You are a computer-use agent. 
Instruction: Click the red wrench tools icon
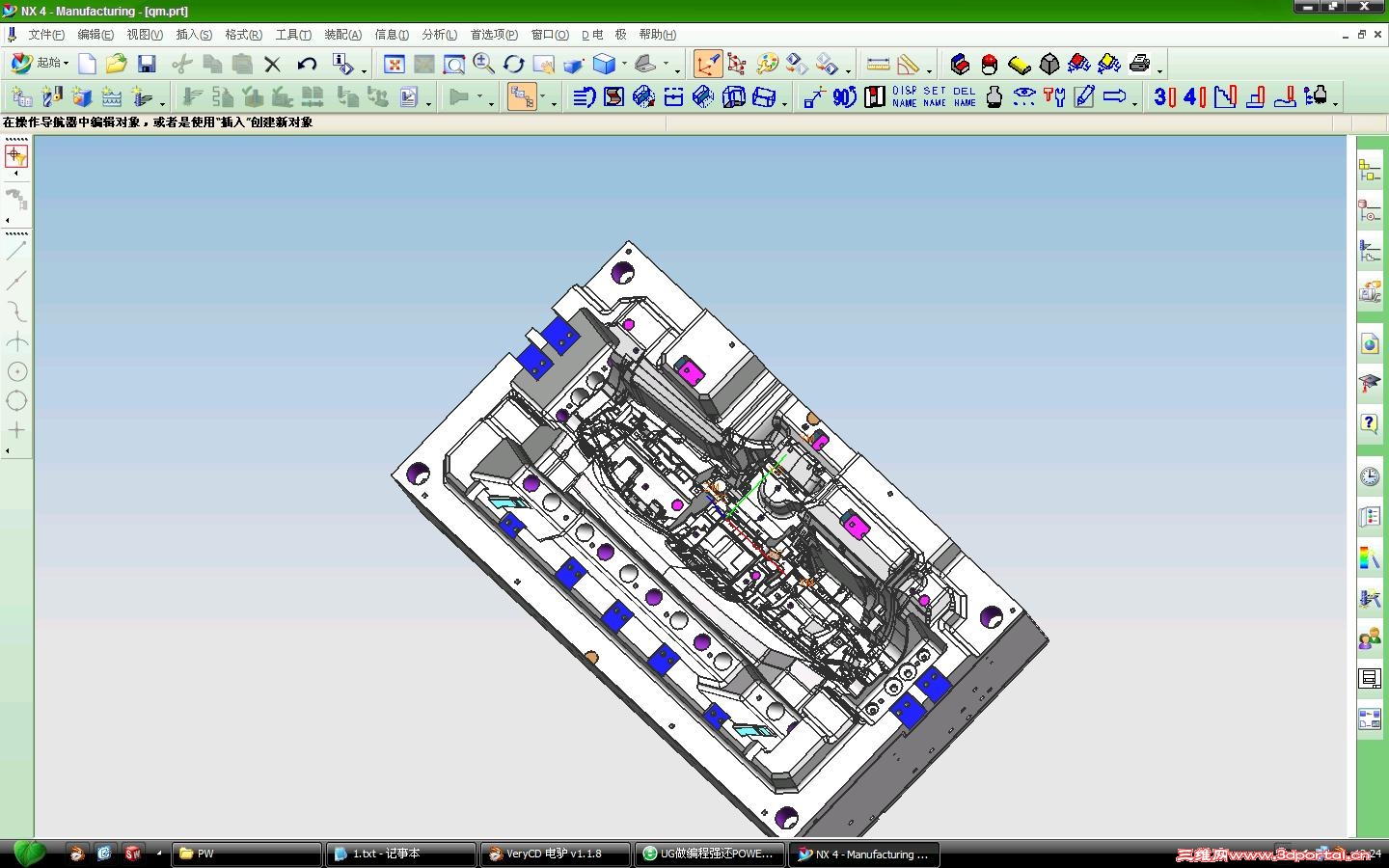click(x=1054, y=96)
